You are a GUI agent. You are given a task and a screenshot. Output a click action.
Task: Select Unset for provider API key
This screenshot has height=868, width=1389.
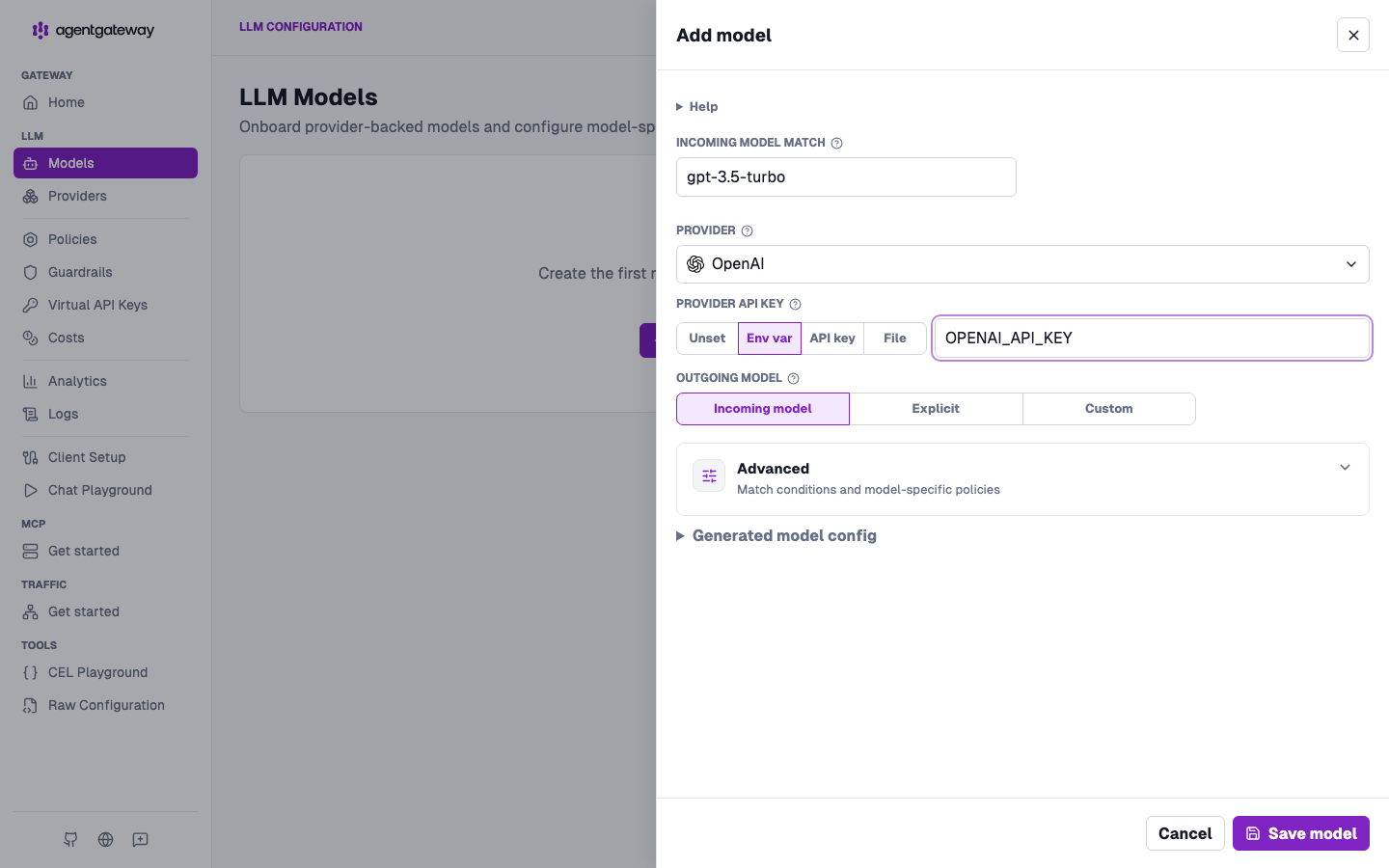pyautogui.click(x=707, y=339)
